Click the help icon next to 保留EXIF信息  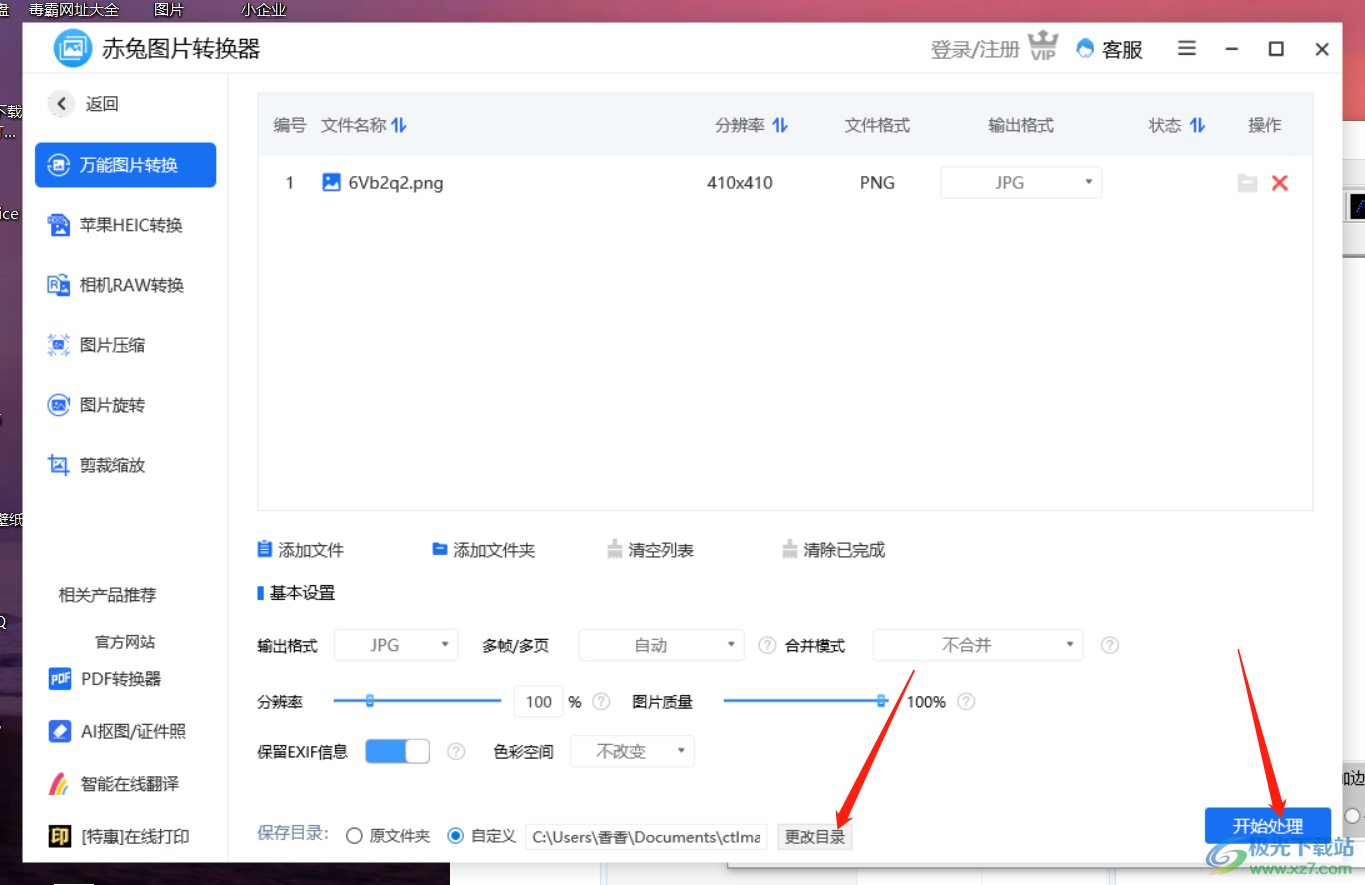[456, 751]
